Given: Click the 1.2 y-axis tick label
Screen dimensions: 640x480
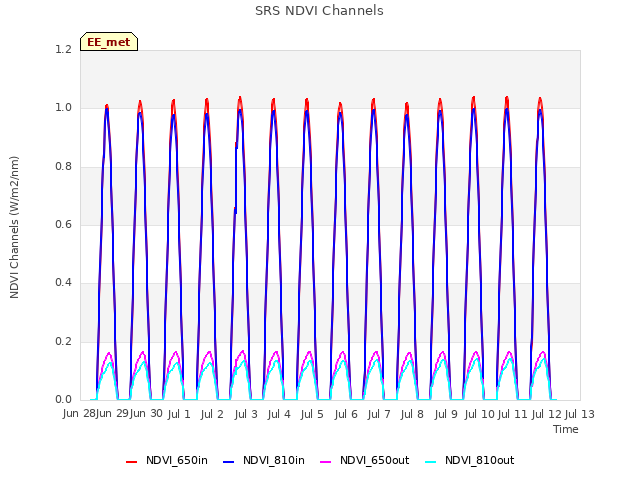Looking at the screenshot, I should (x=63, y=49).
